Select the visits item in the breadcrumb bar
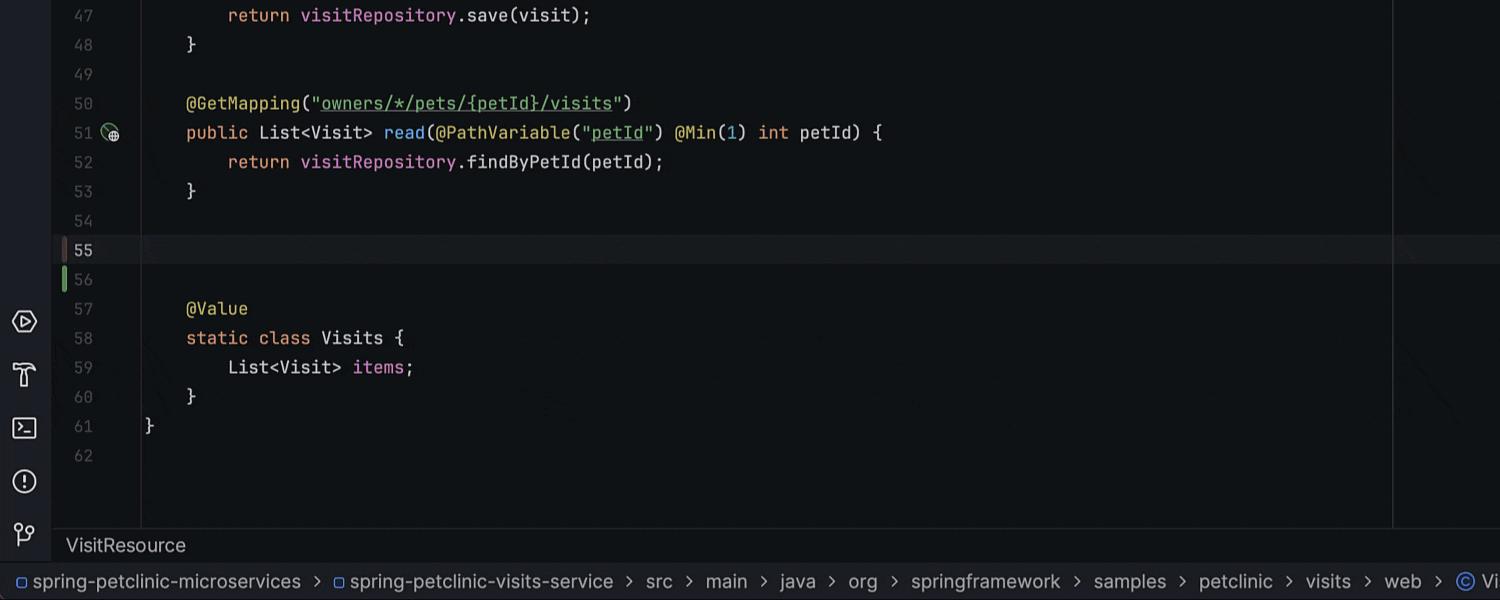 pyautogui.click(x=1327, y=581)
